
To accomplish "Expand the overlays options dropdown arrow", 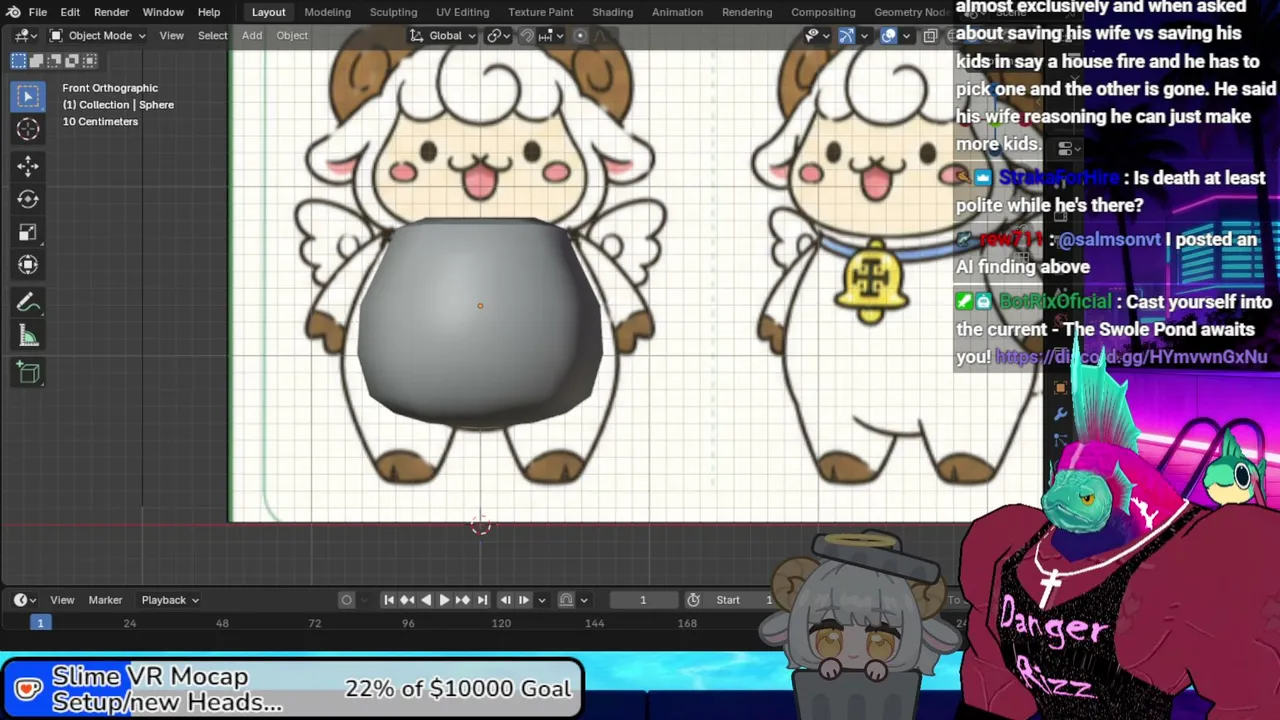I will (906, 36).
